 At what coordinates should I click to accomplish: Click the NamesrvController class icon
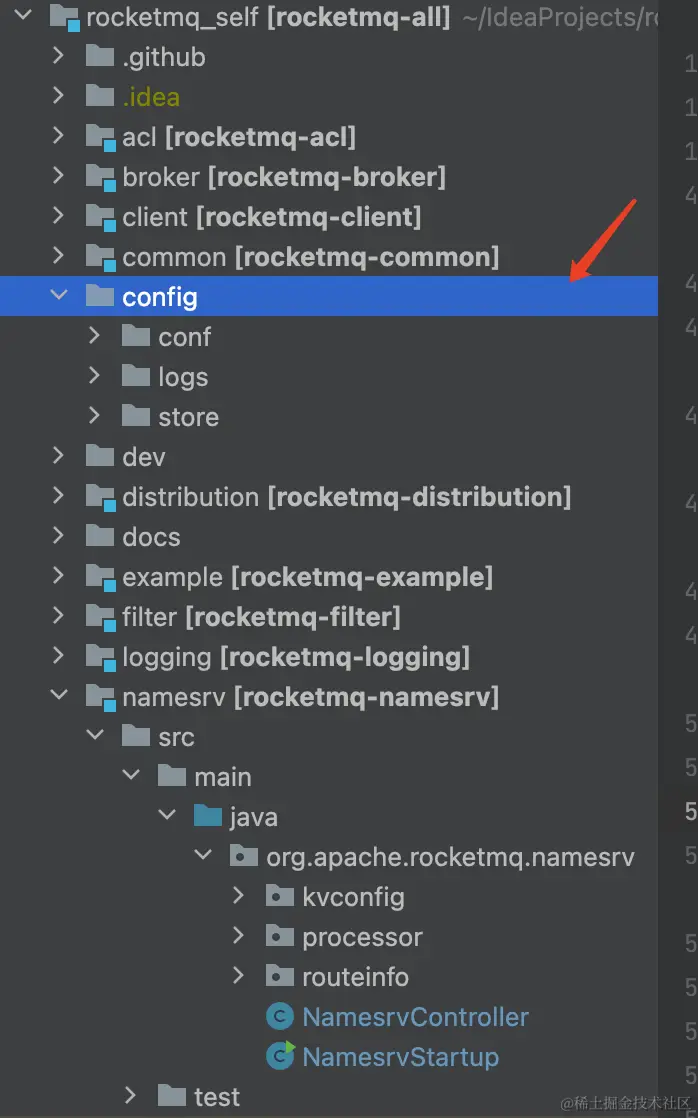(x=280, y=1016)
